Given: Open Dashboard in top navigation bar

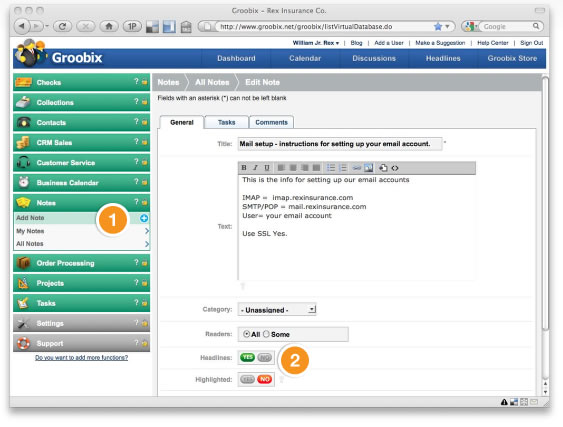Looking at the screenshot, I should pos(236,58).
